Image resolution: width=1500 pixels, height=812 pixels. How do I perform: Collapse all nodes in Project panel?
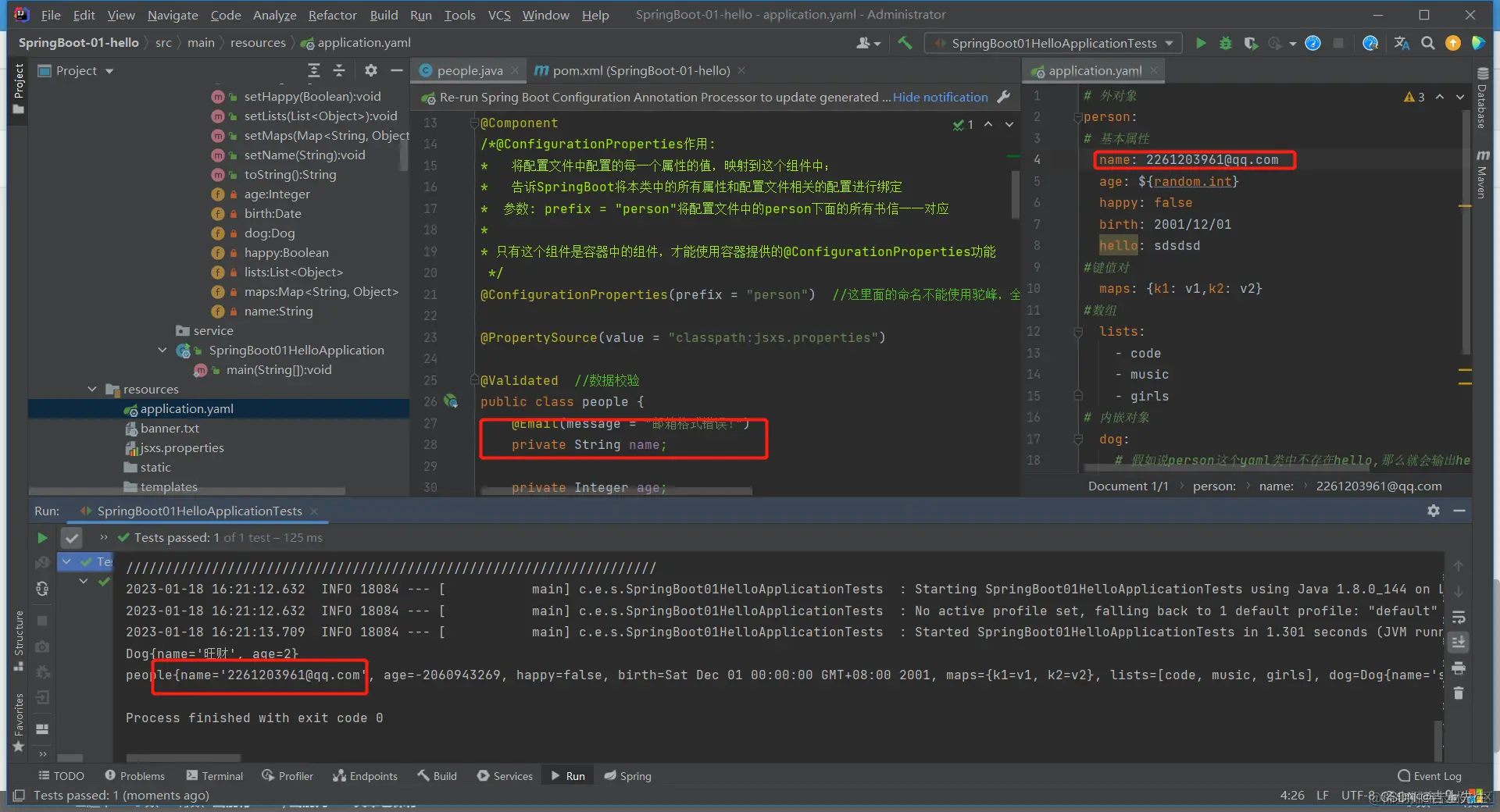point(339,70)
